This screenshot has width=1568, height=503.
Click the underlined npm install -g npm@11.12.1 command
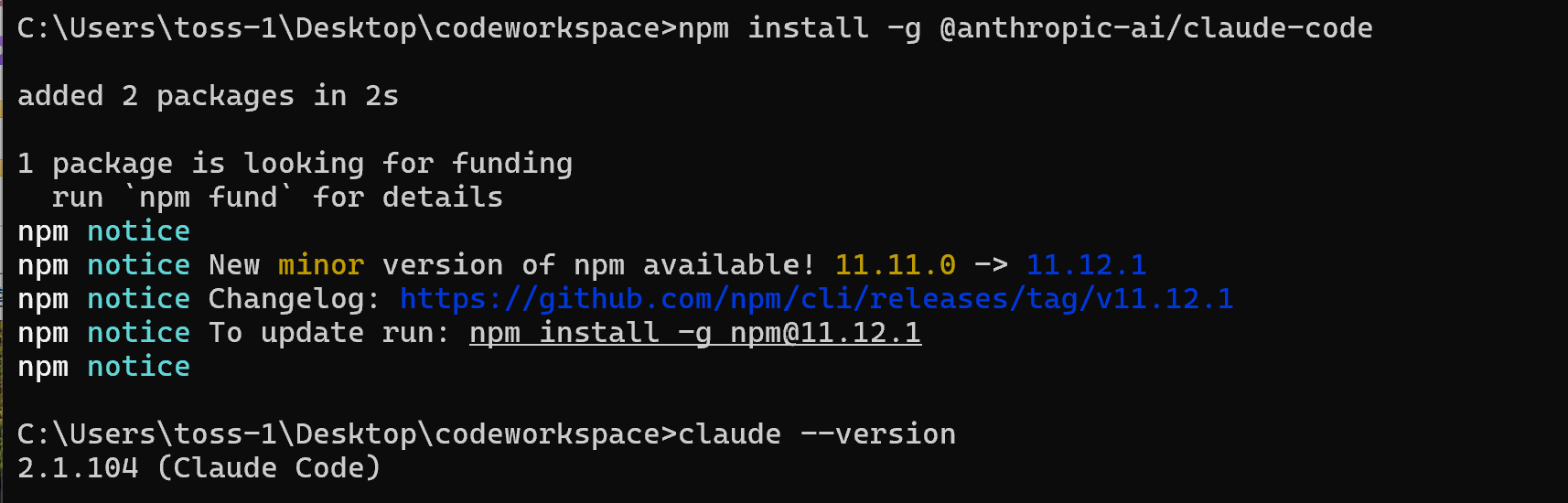point(695,333)
